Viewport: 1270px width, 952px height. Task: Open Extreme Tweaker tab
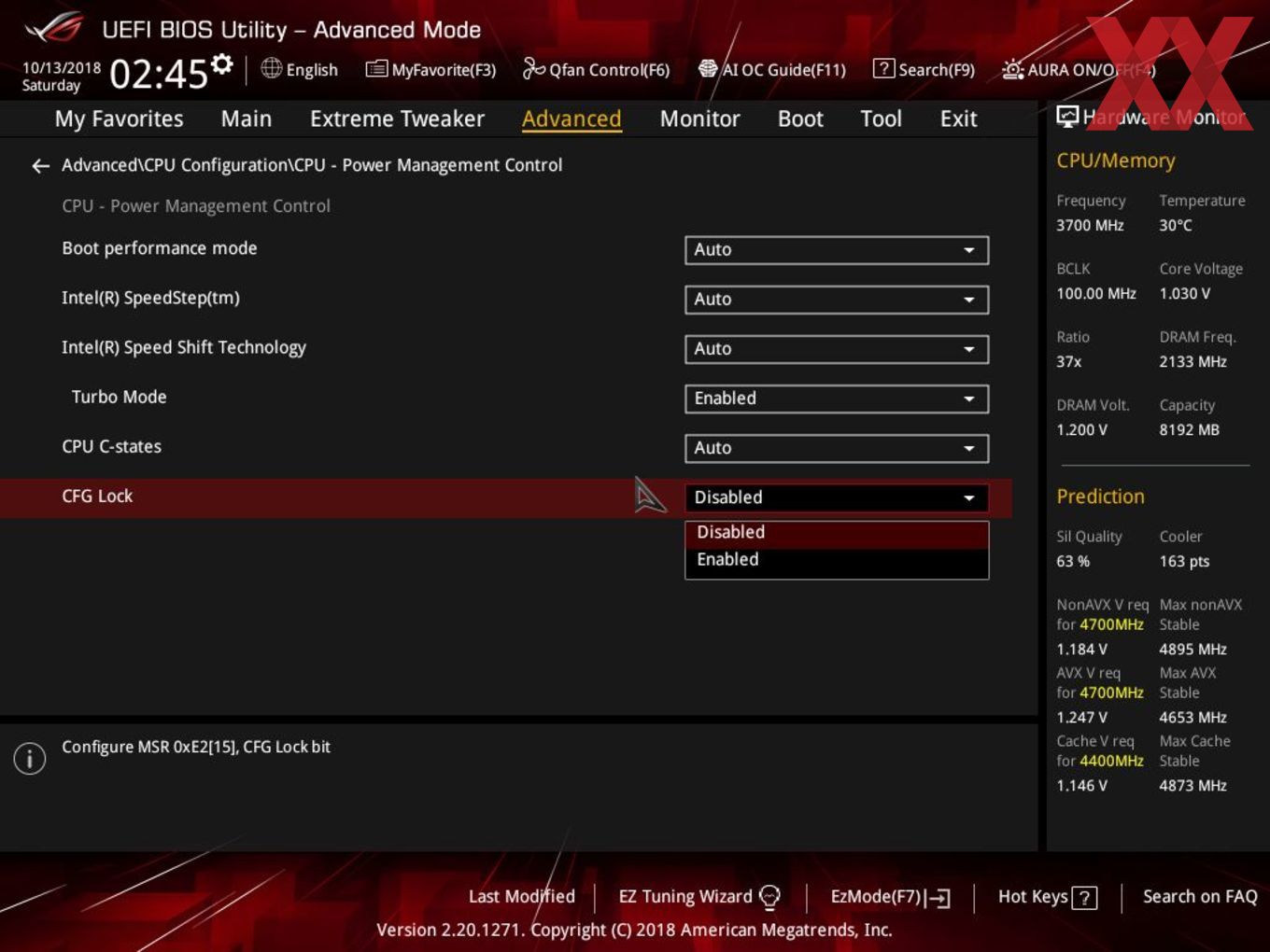(397, 119)
